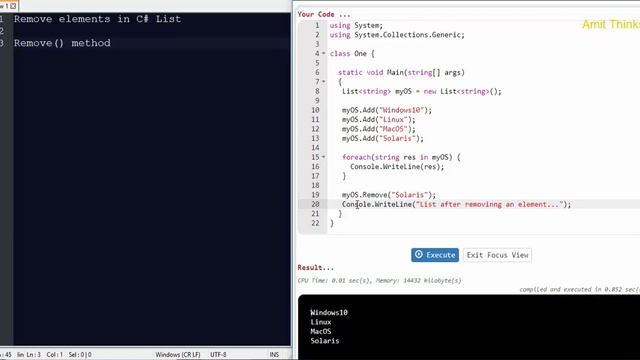The height and width of the screenshot is (360, 640).
Task: Click the 'Your Code ...' heading
Action: (324, 14)
